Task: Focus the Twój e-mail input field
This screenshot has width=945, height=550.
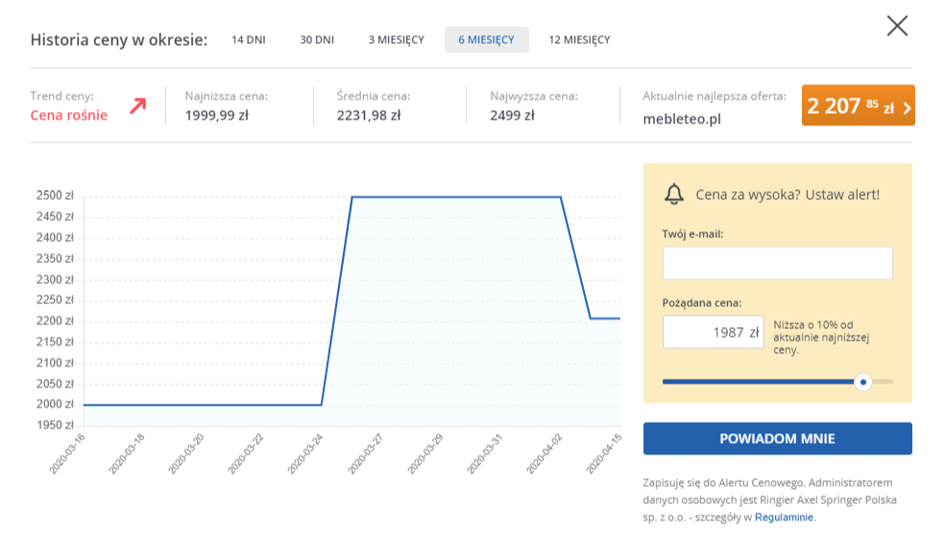Action: 777,263
